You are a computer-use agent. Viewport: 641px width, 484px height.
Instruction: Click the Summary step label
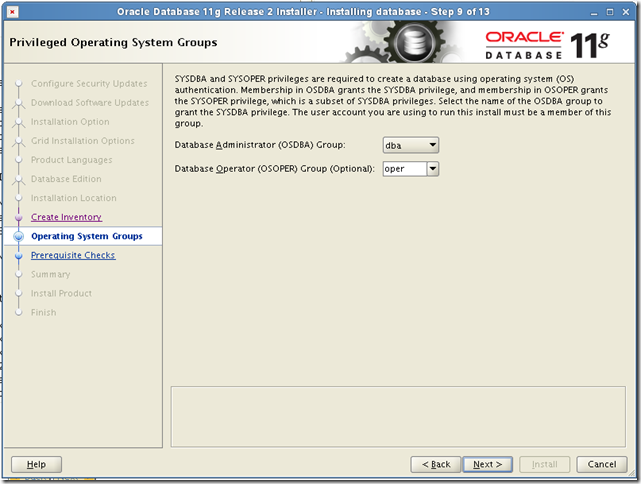51,274
